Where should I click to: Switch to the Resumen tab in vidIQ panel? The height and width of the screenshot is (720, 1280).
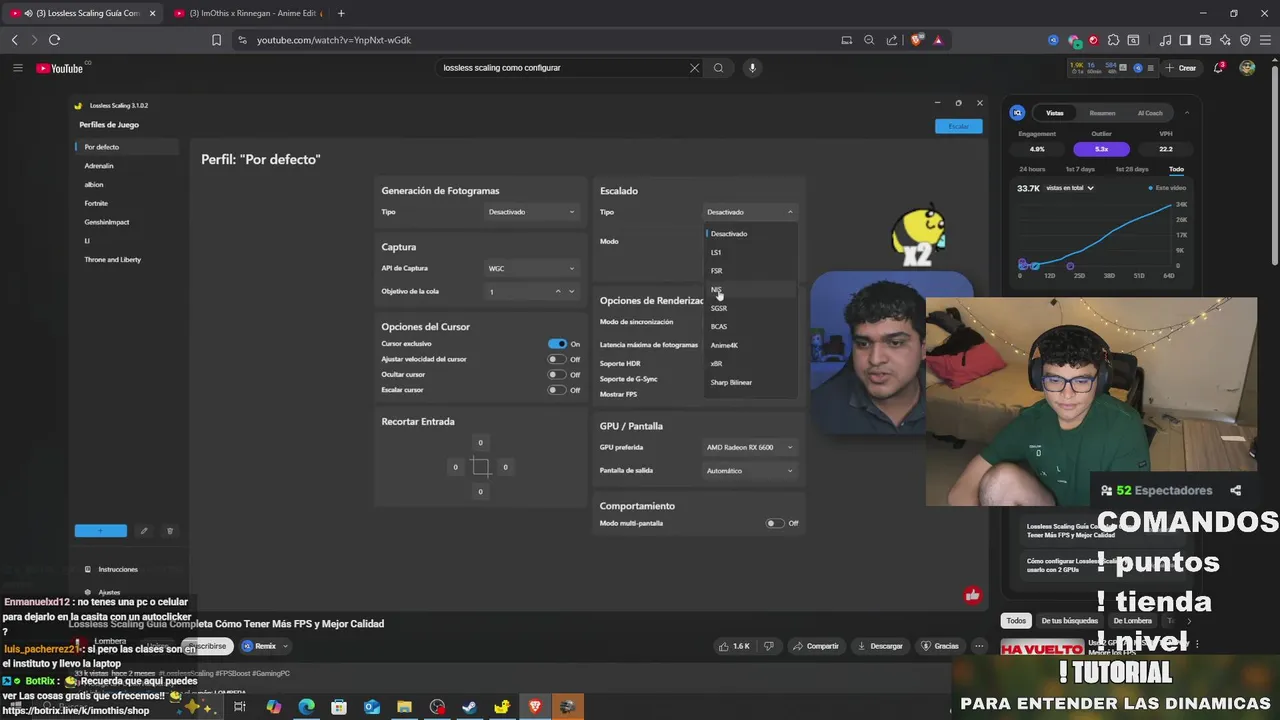pos(1102,113)
